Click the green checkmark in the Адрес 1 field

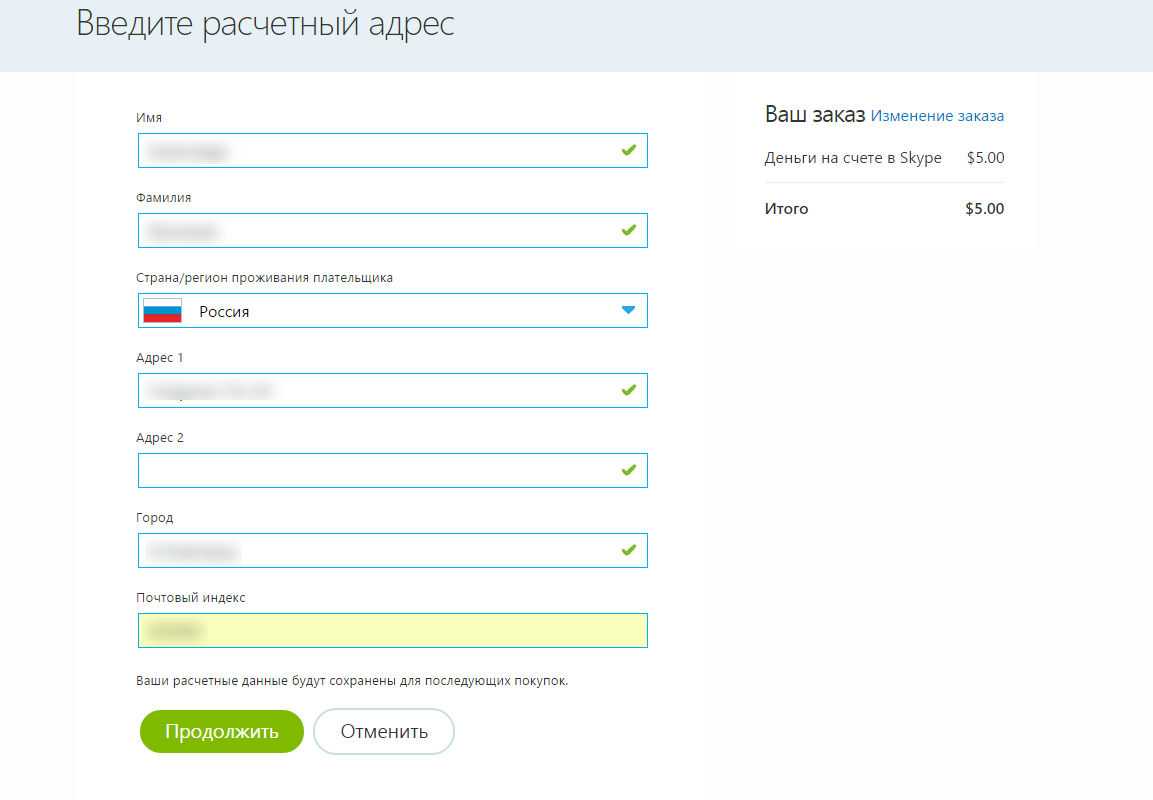point(628,390)
